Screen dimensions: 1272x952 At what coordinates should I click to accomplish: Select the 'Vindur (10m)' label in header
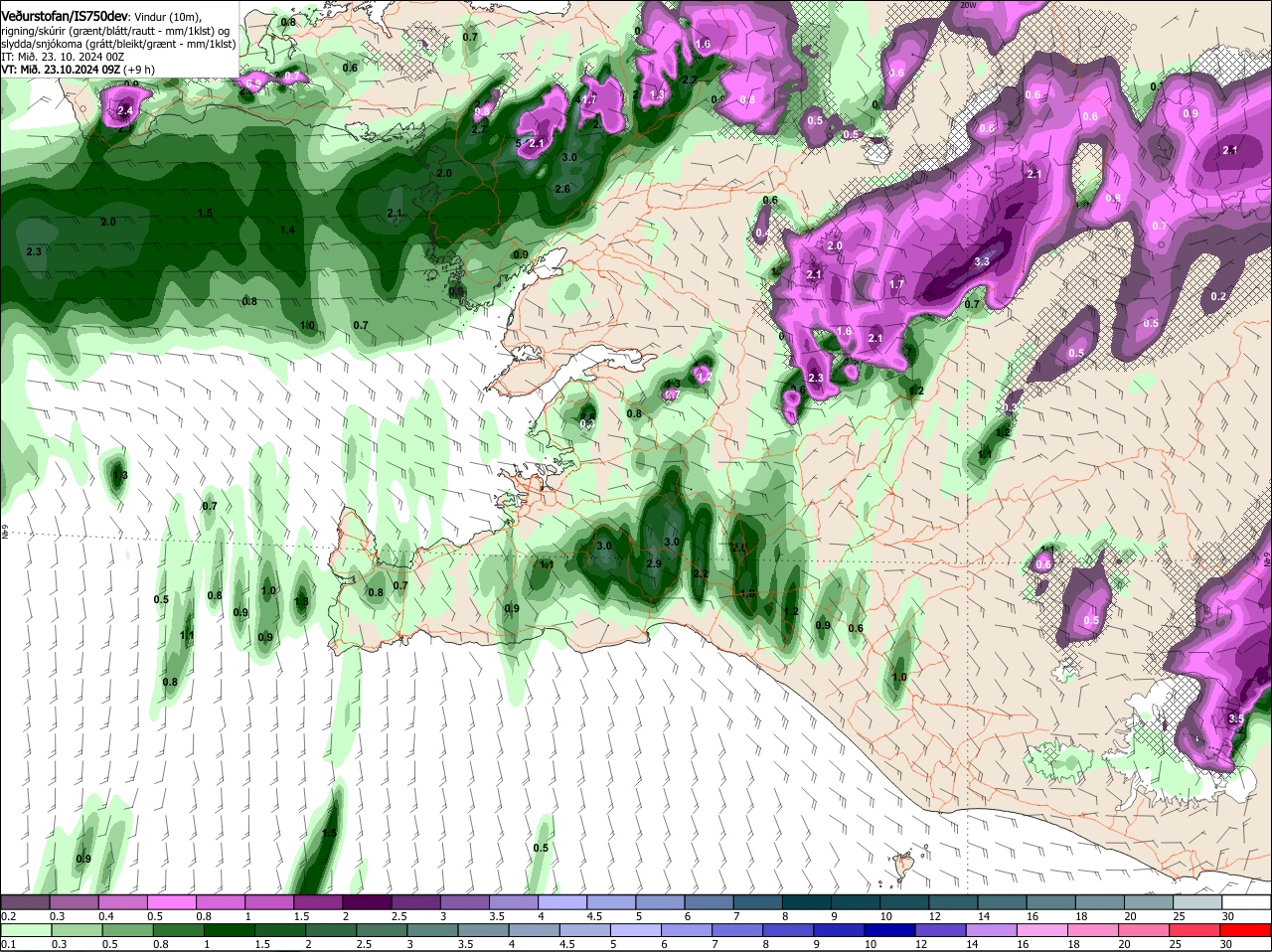(x=168, y=18)
